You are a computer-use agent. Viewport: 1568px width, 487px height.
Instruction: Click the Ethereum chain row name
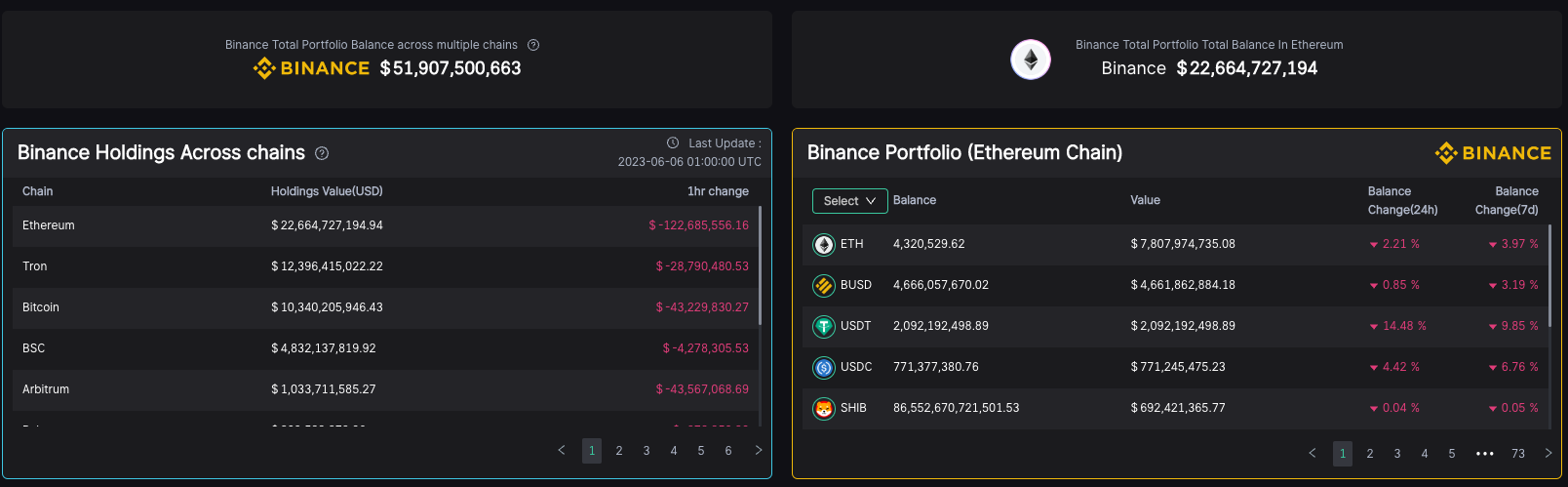(x=49, y=225)
